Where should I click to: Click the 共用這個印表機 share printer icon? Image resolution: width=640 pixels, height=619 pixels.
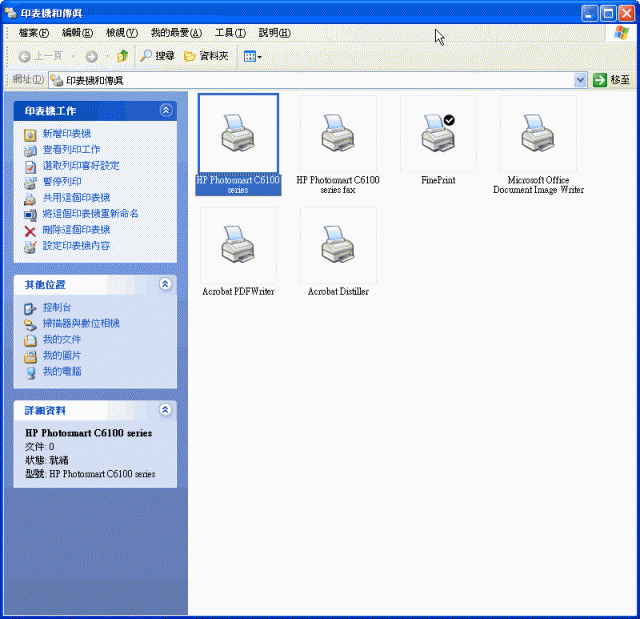point(30,198)
